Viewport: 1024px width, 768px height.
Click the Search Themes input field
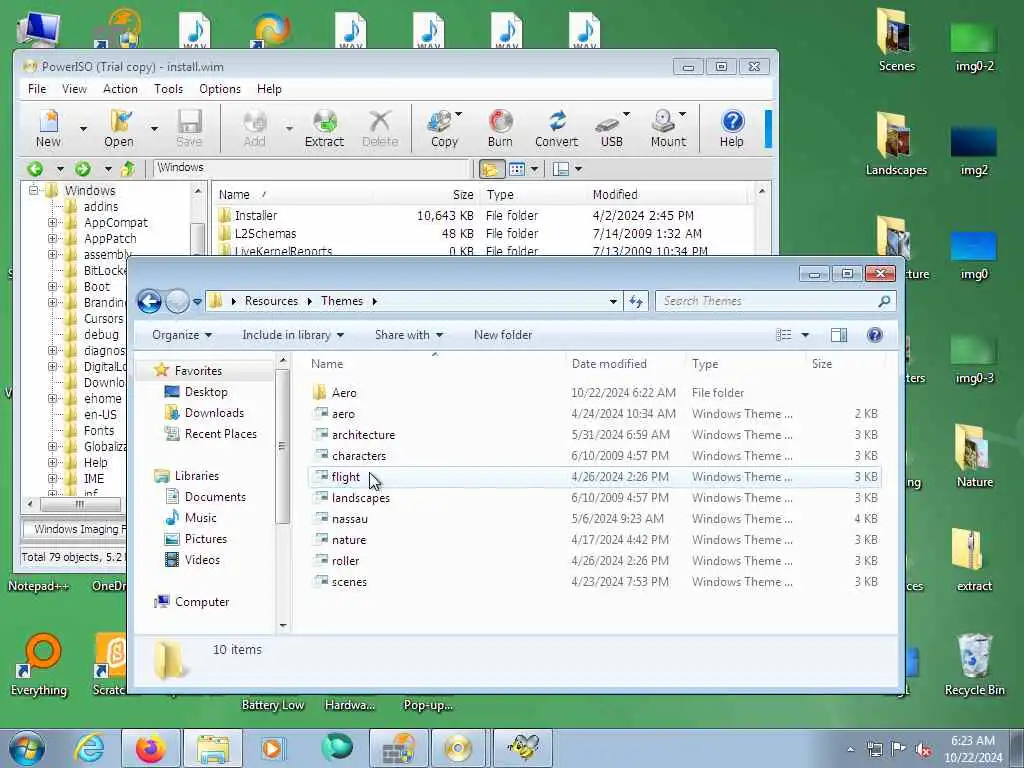(x=767, y=301)
